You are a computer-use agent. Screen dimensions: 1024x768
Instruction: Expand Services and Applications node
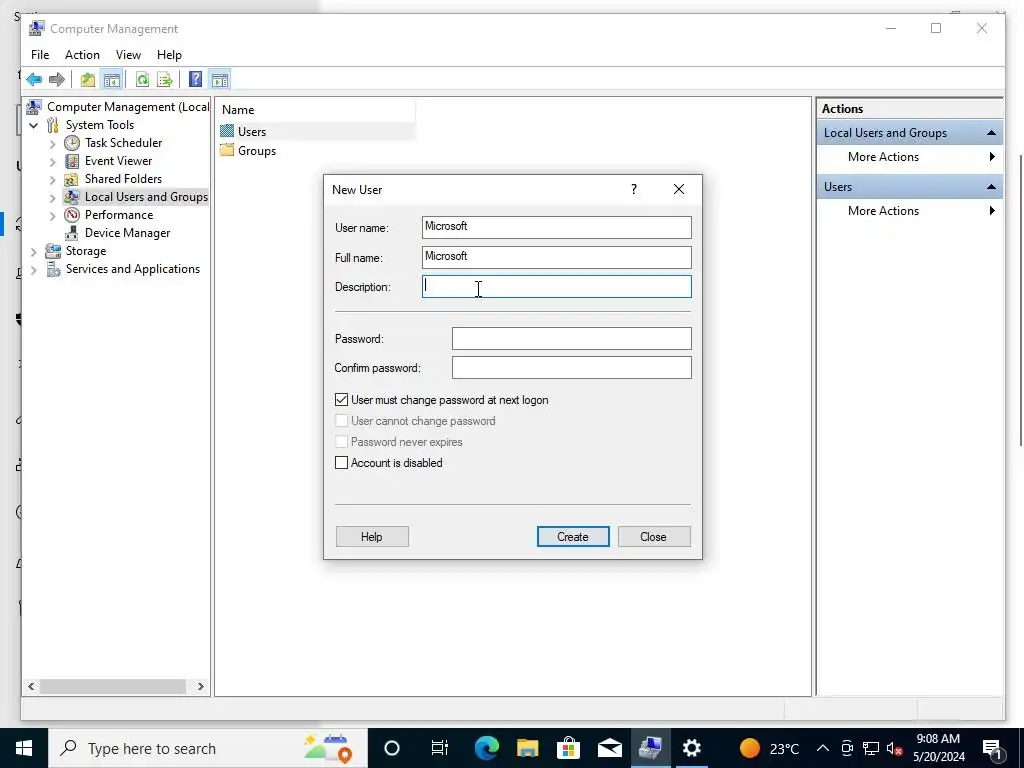33,270
